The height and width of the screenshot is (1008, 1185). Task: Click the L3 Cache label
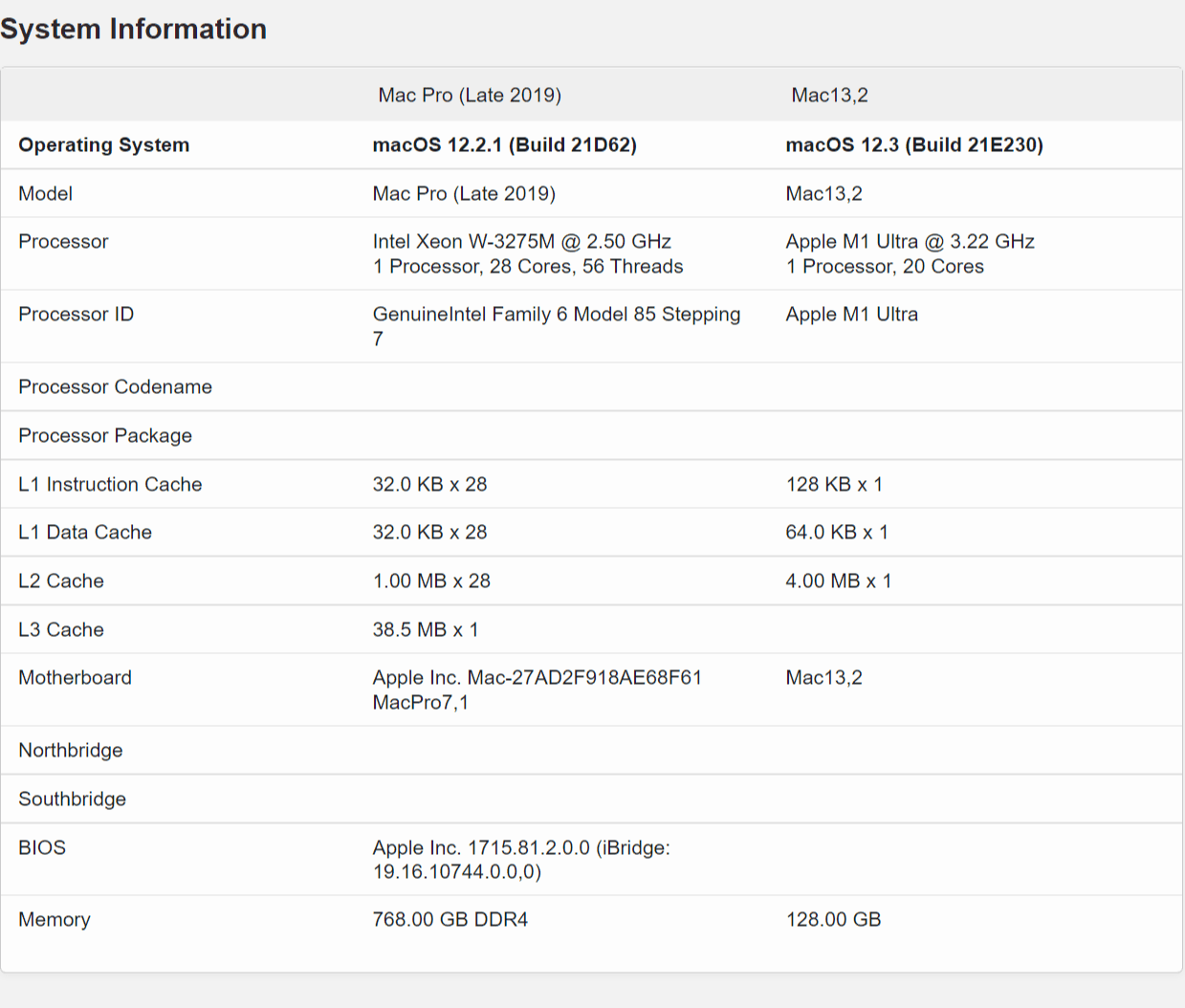coord(61,629)
